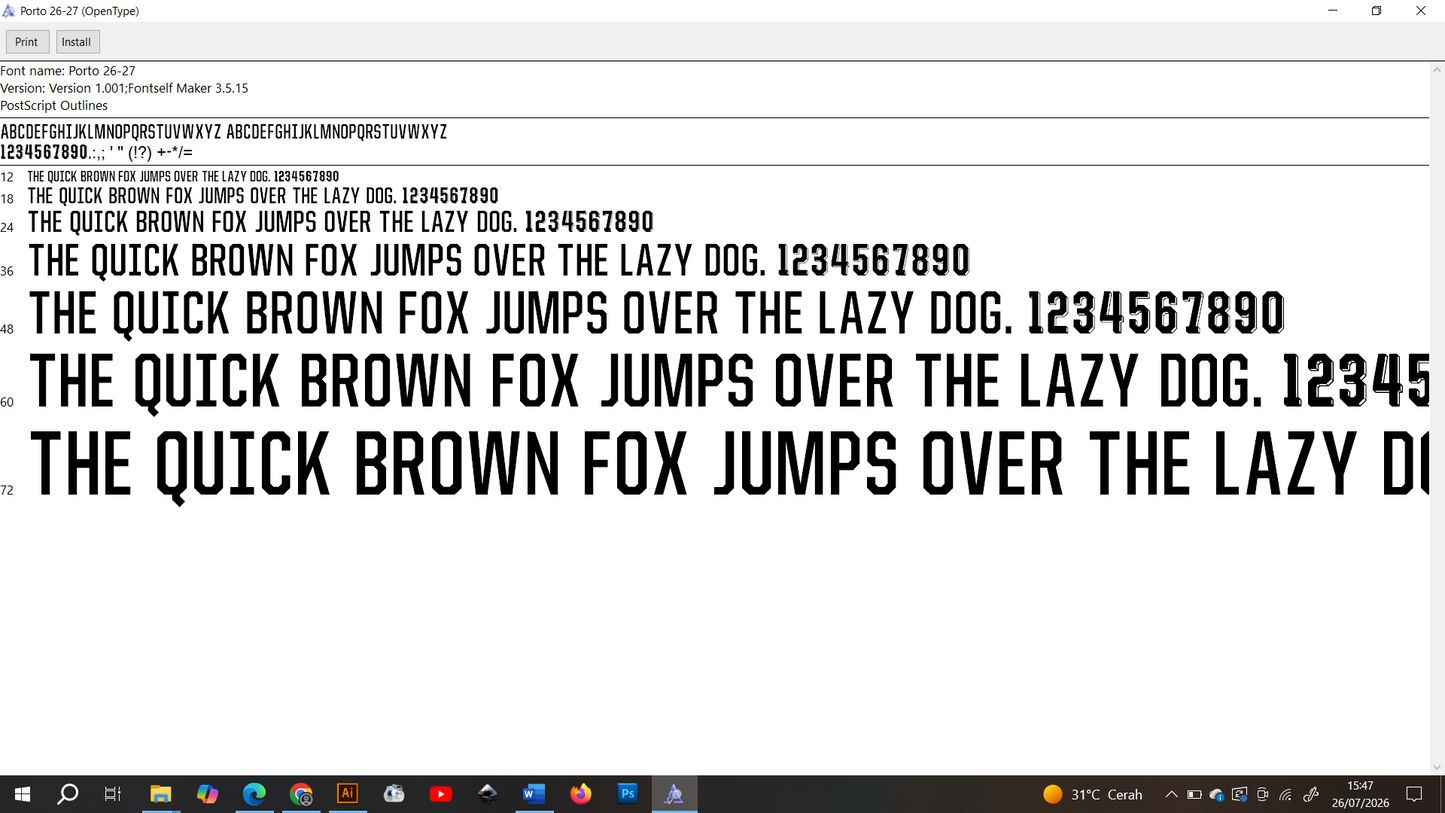This screenshot has height=813, width=1445.
Task: Switch to Microsoft Edge in the taskbar
Action: [x=254, y=794]
